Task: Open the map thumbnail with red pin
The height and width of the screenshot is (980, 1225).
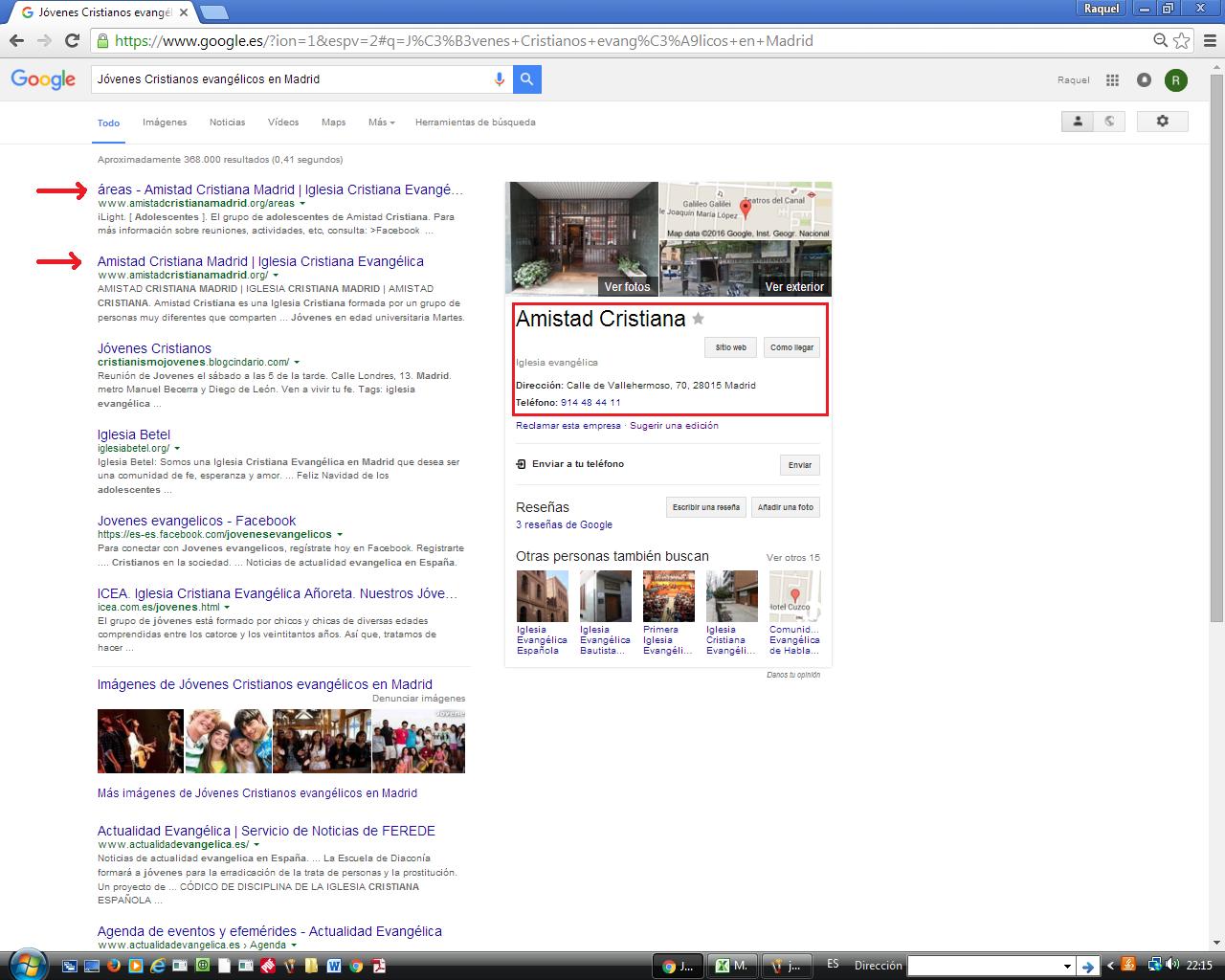Action: pos(746,211)
